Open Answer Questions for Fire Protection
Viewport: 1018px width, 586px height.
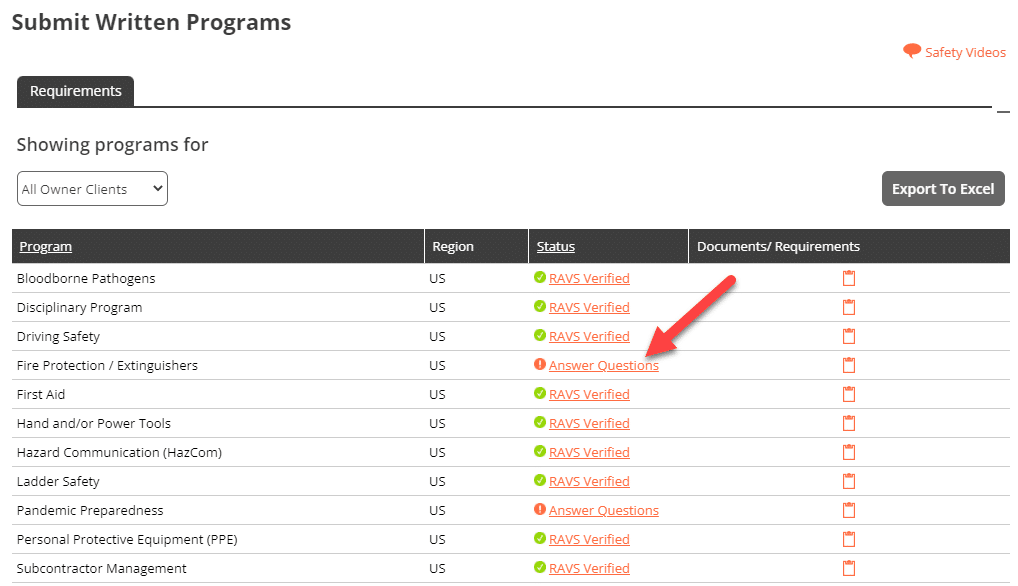604,365
